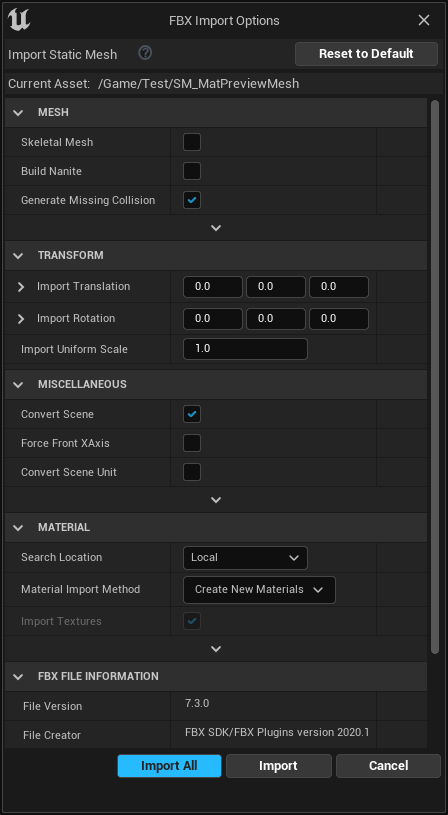Screen dimensions: 448x815
Task: Open the help question mark icon
Action: (x=146, y=52)
